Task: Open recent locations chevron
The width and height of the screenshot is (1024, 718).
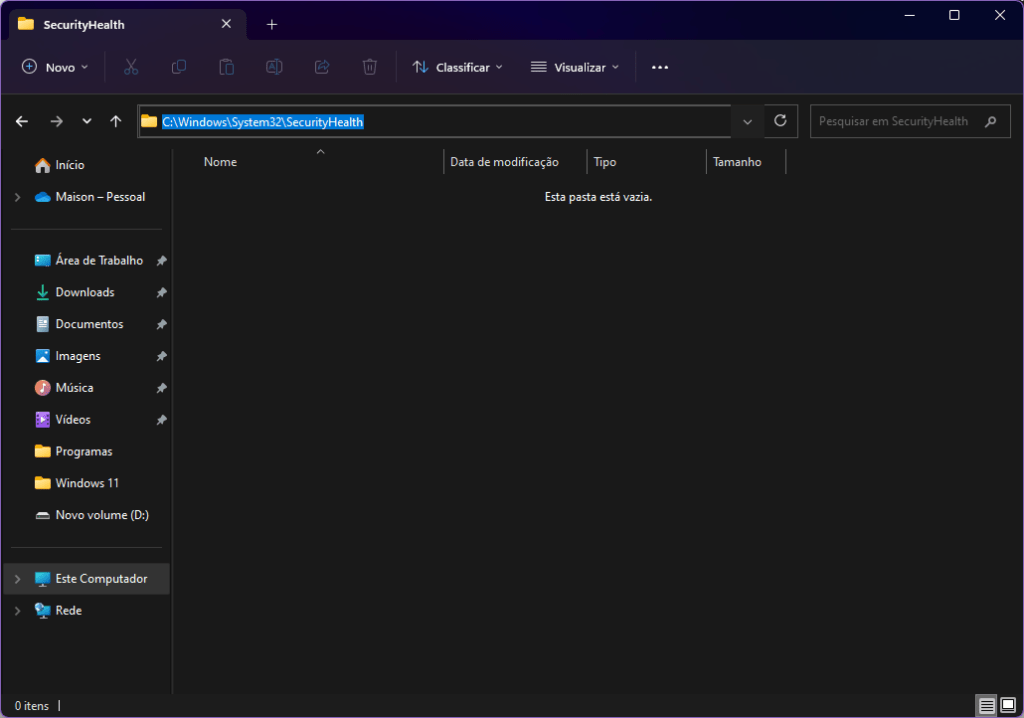Action: (x=87, y=122)
